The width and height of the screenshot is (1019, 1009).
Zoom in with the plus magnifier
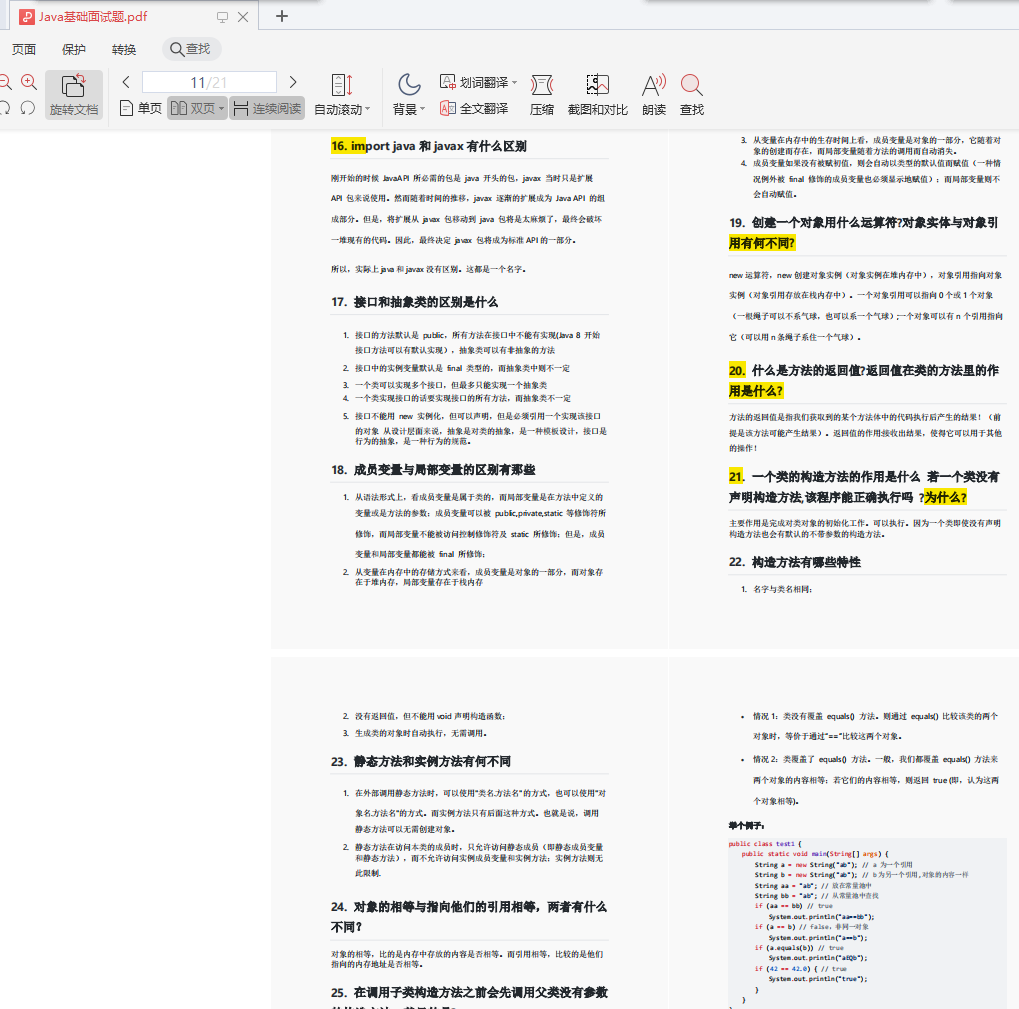pos(29,82)
